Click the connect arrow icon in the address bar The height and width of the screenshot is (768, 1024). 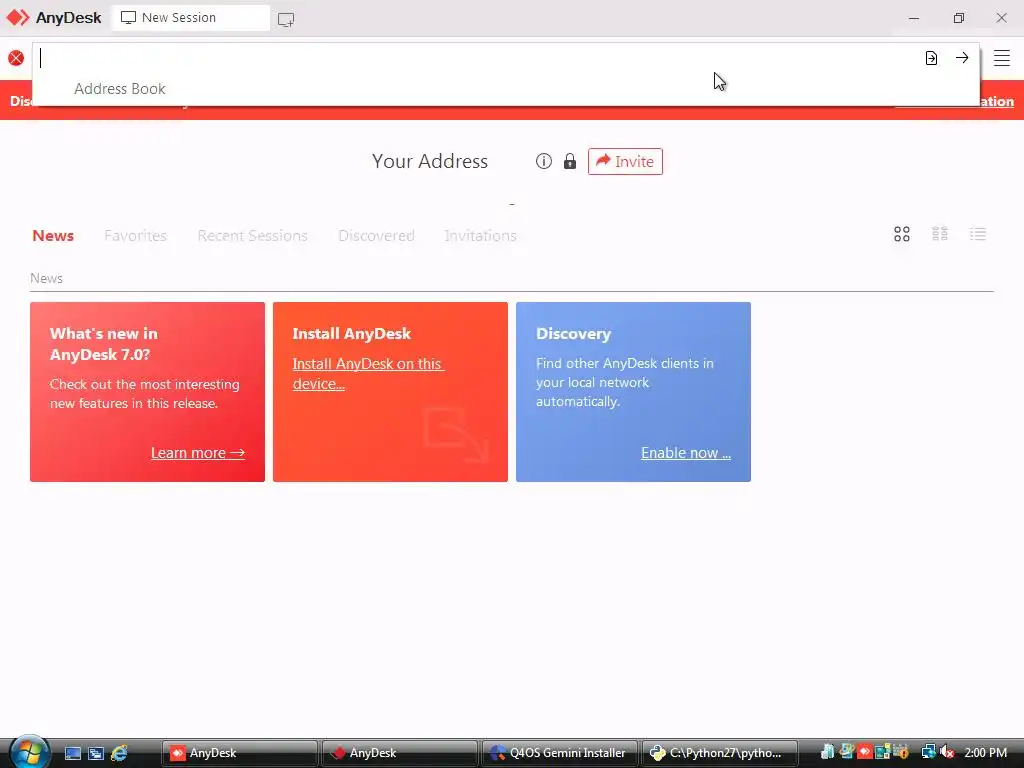coord(962,58)
